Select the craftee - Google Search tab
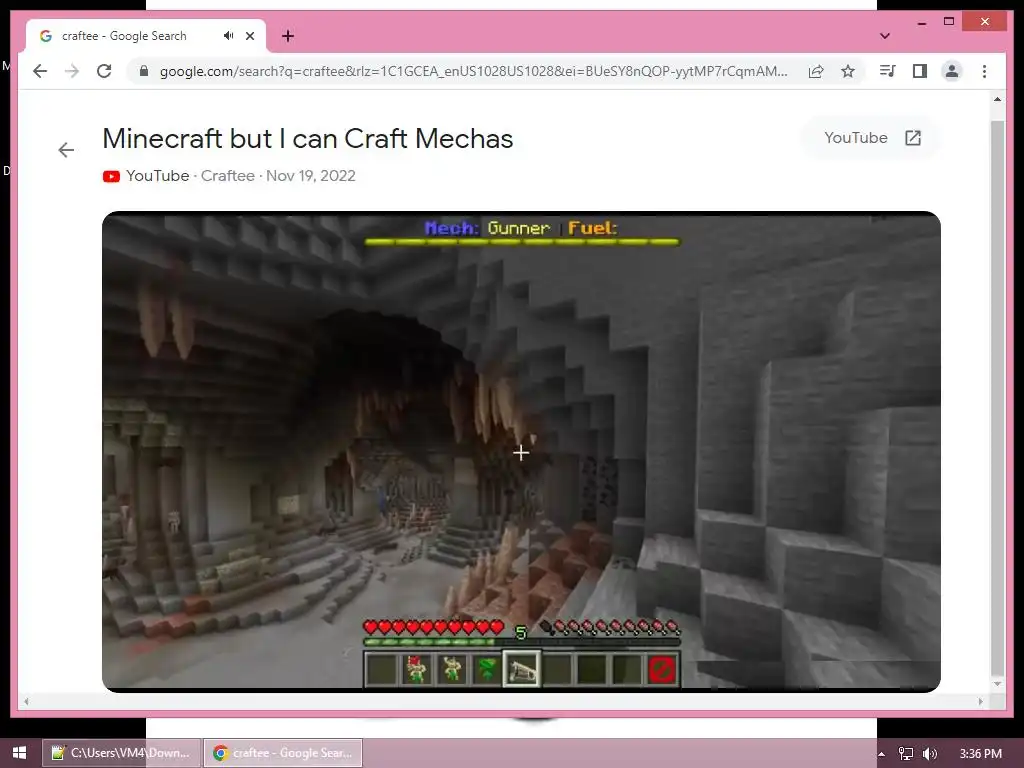The height and width of the screenshot is (768, 1024). point(146,36)
